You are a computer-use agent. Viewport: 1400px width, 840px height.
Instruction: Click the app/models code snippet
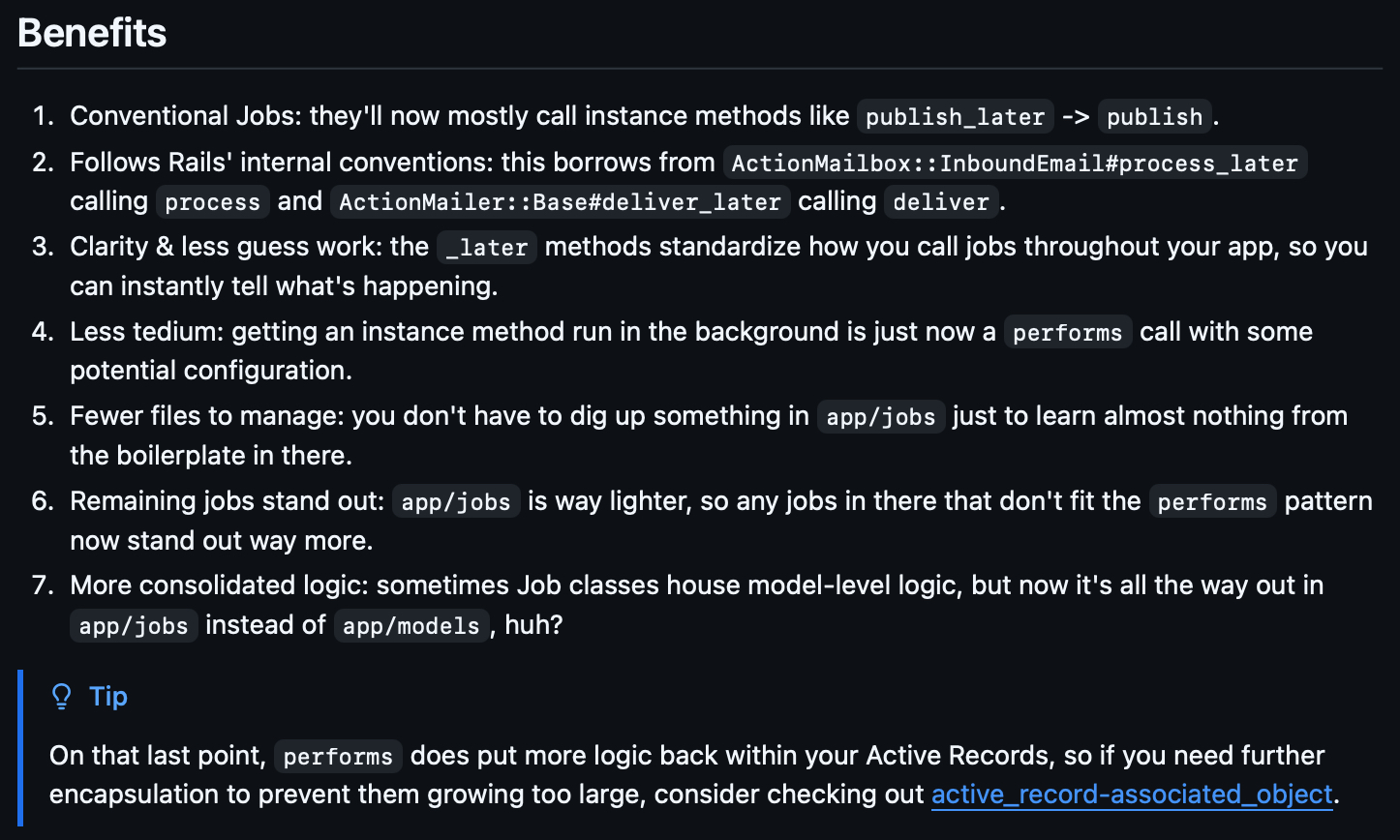[x=411, y=626]
